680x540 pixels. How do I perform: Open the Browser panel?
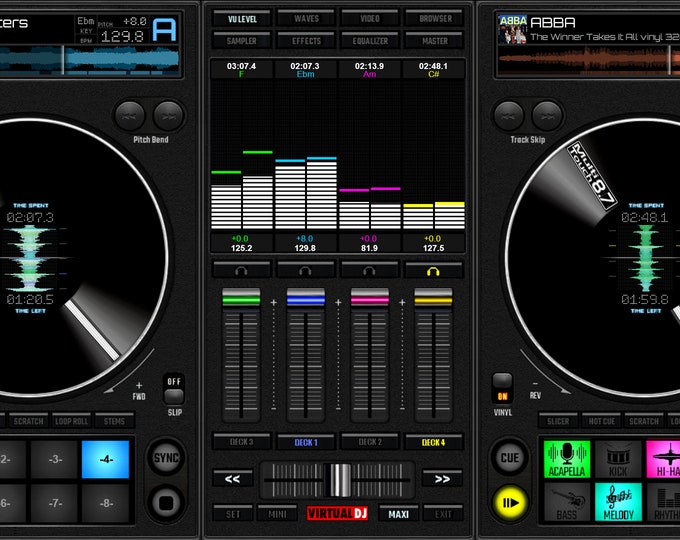click(x=435, y=19)
